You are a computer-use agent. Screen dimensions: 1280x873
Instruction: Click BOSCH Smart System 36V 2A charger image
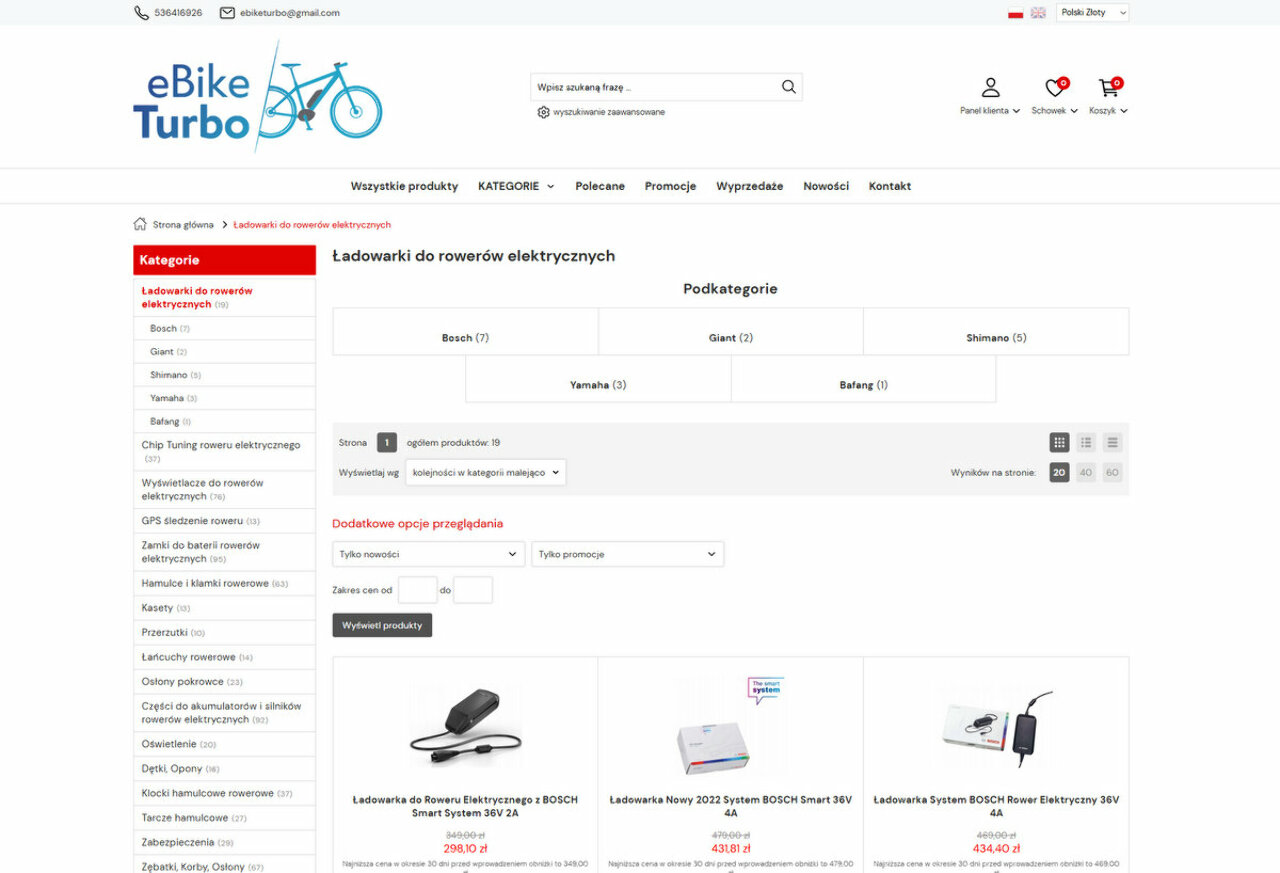tap(465, 727)
